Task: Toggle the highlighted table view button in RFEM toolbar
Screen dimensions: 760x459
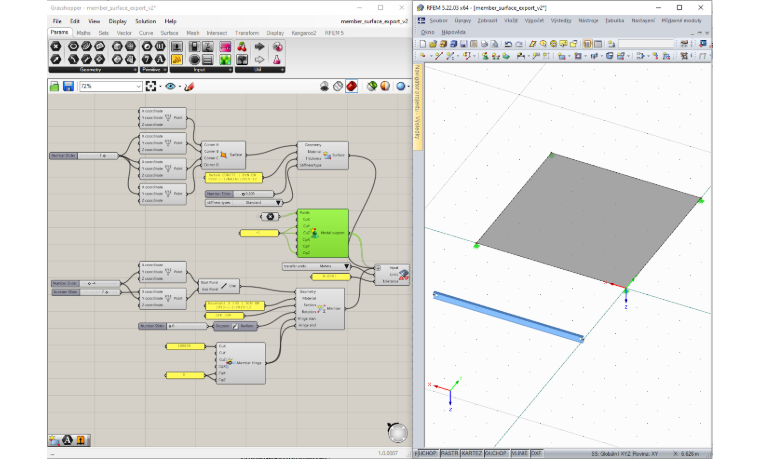Action: (587, 44)
